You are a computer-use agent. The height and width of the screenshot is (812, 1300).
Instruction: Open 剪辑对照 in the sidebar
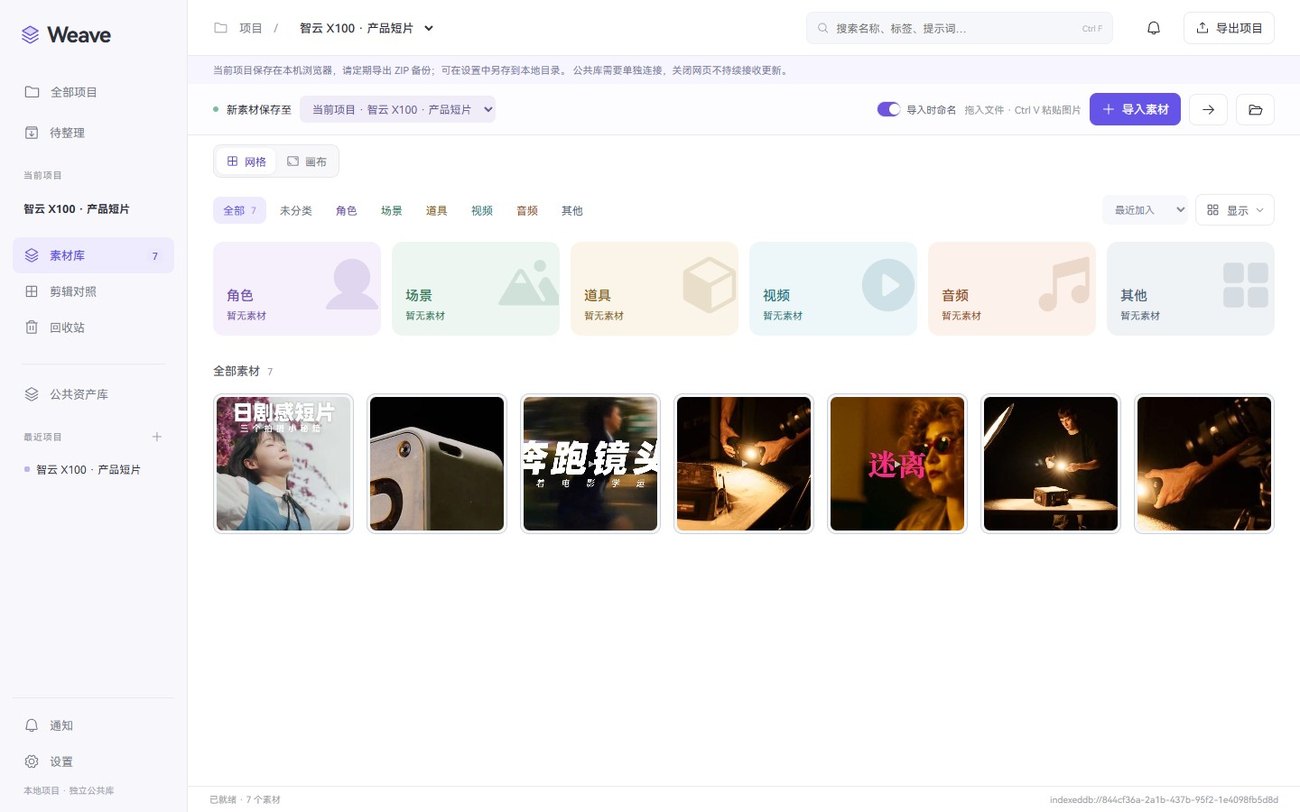[93, 292]
